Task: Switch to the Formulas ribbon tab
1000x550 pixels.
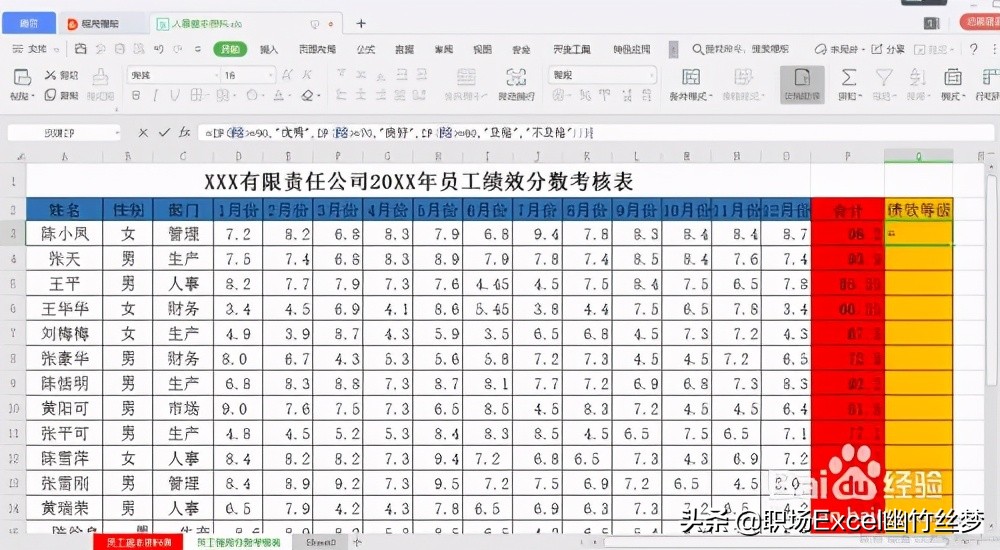Action: pos(365,49)
